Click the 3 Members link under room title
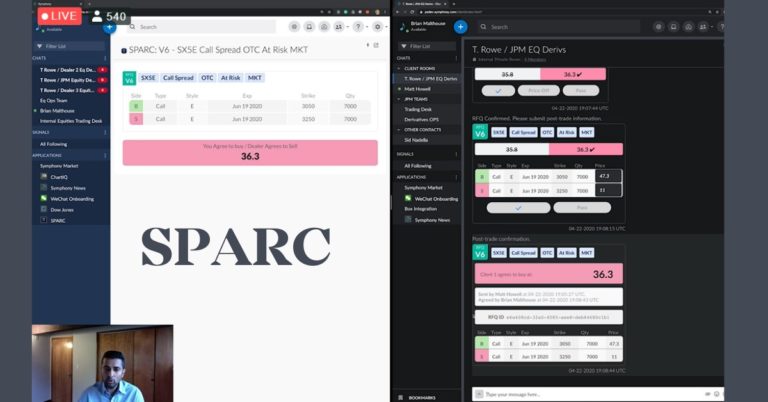Screen dimensions: 768x402 click(535, 60)
